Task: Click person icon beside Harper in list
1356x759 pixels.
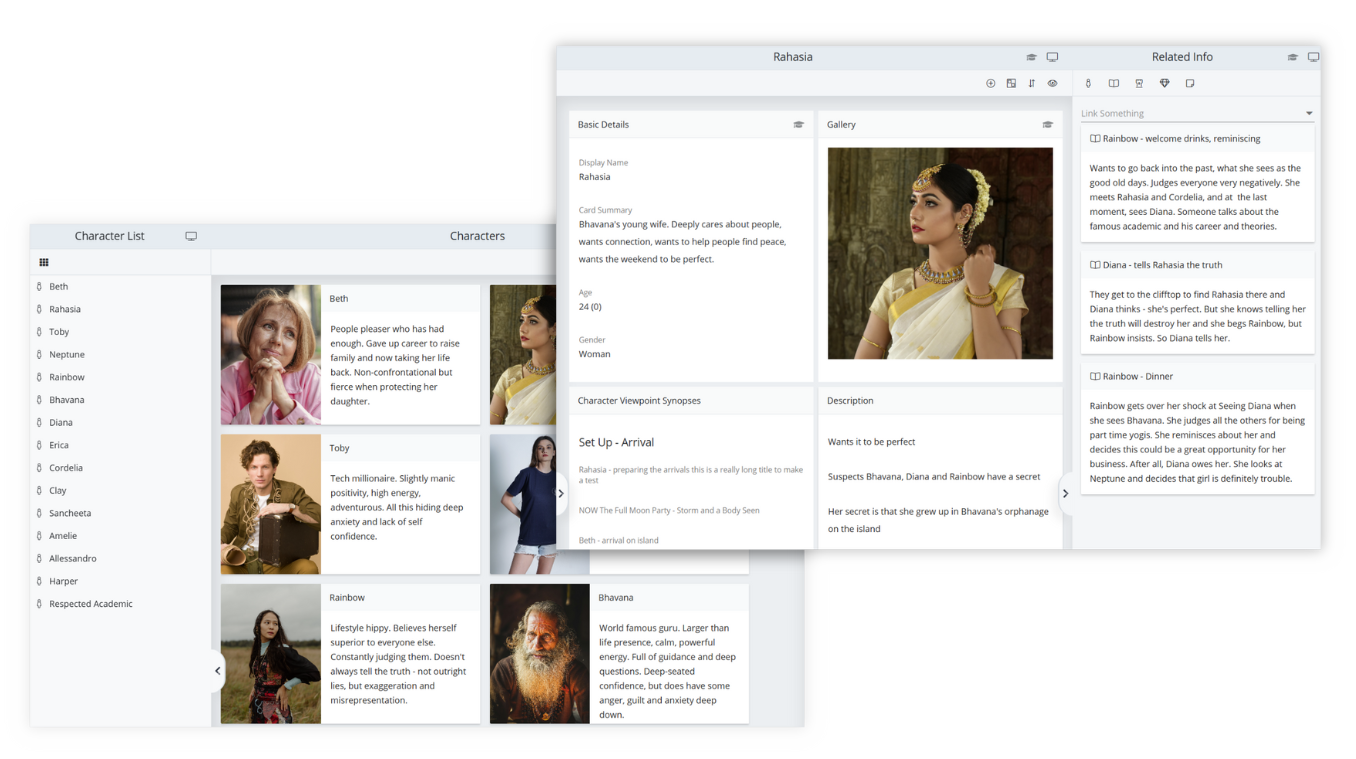Action: 39,581
